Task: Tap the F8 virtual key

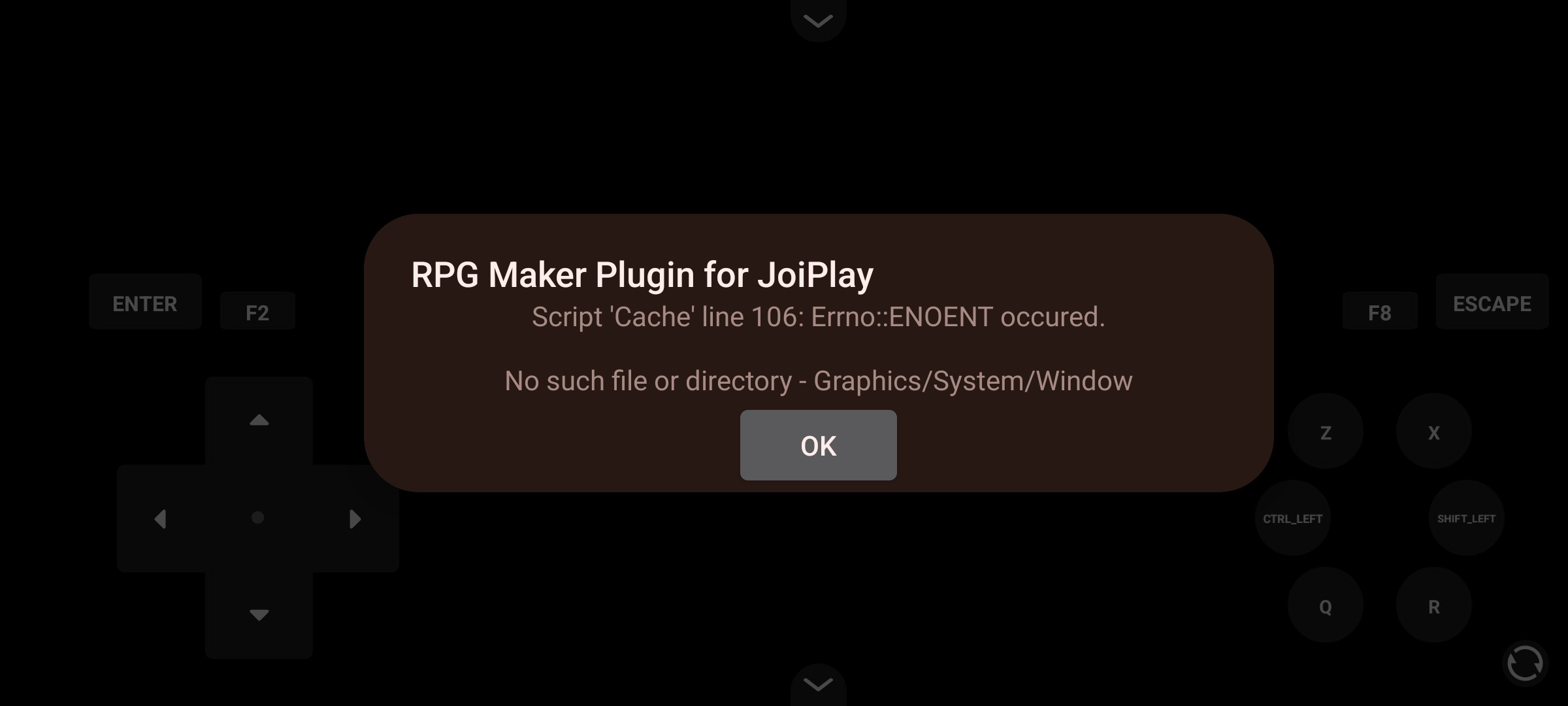Action: click(1380, 311)
